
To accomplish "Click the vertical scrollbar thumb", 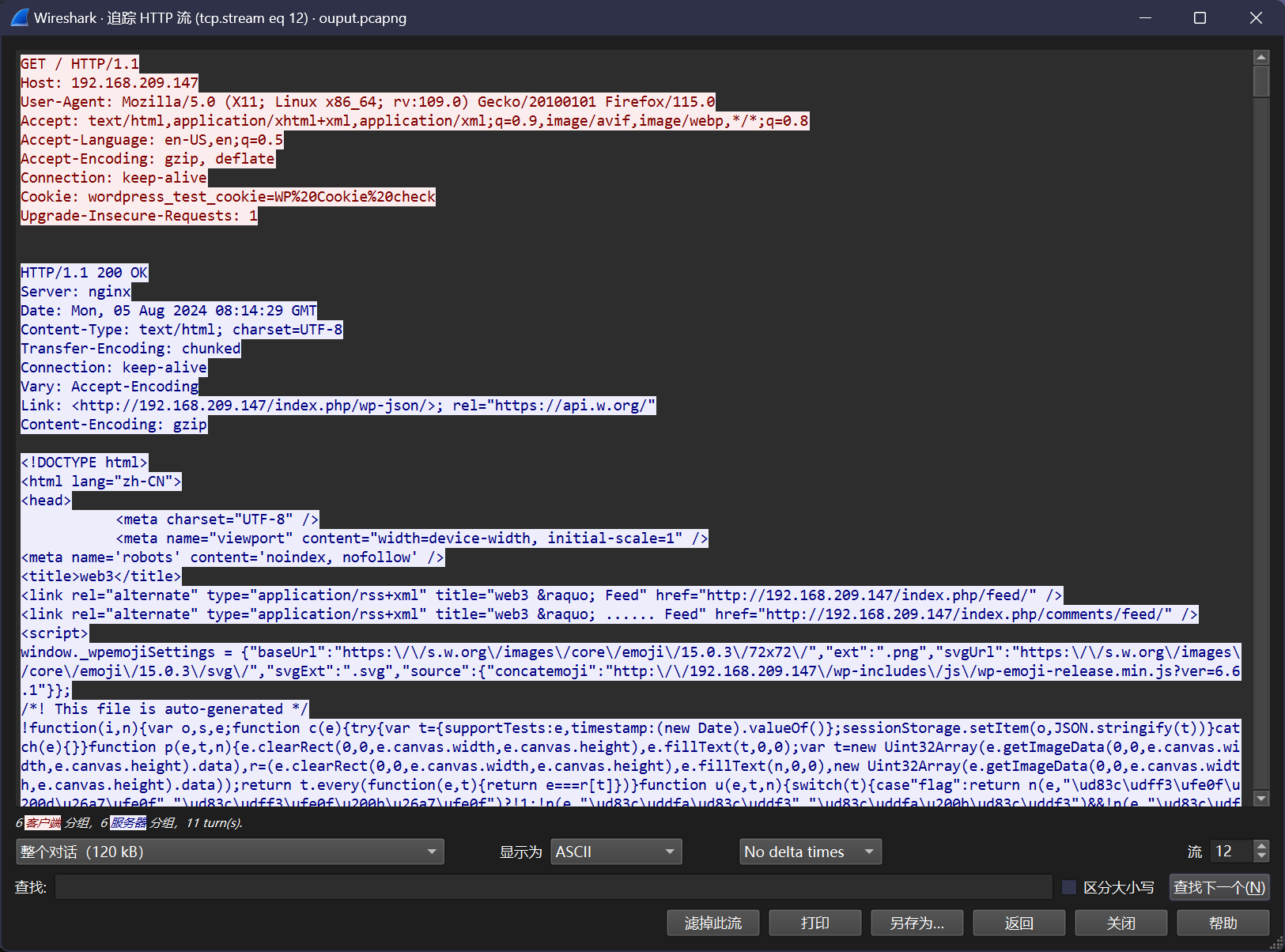I will tap(1261, 81).
